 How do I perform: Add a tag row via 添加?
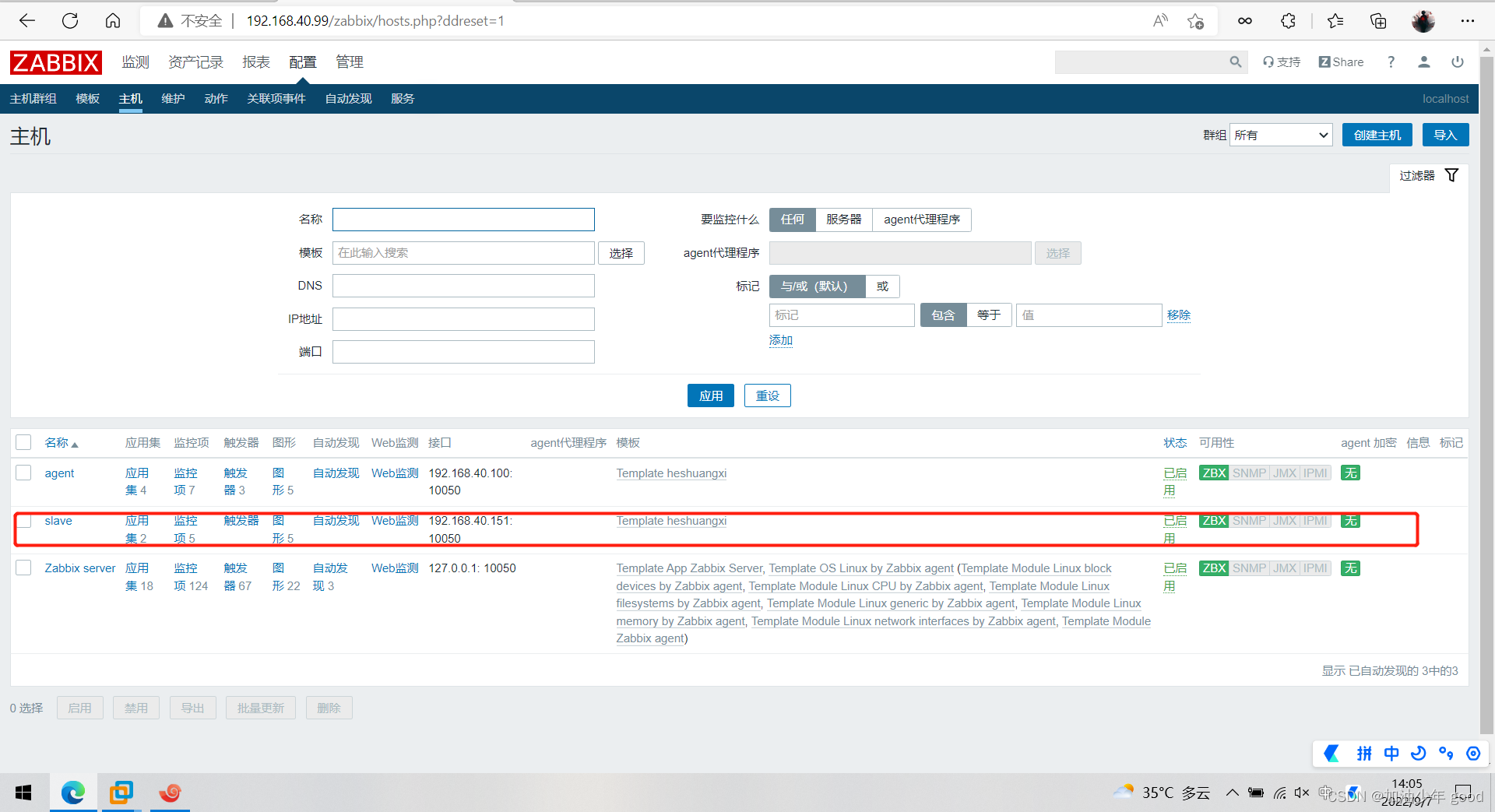coord(781,340)
